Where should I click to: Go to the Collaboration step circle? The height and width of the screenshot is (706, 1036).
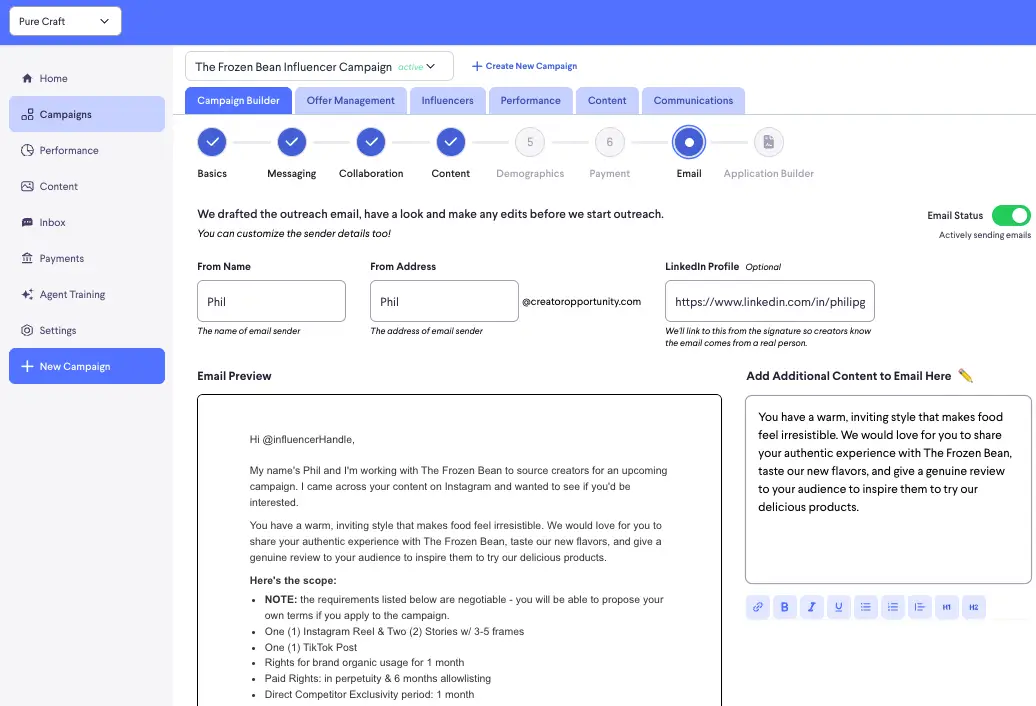(371, 142)
